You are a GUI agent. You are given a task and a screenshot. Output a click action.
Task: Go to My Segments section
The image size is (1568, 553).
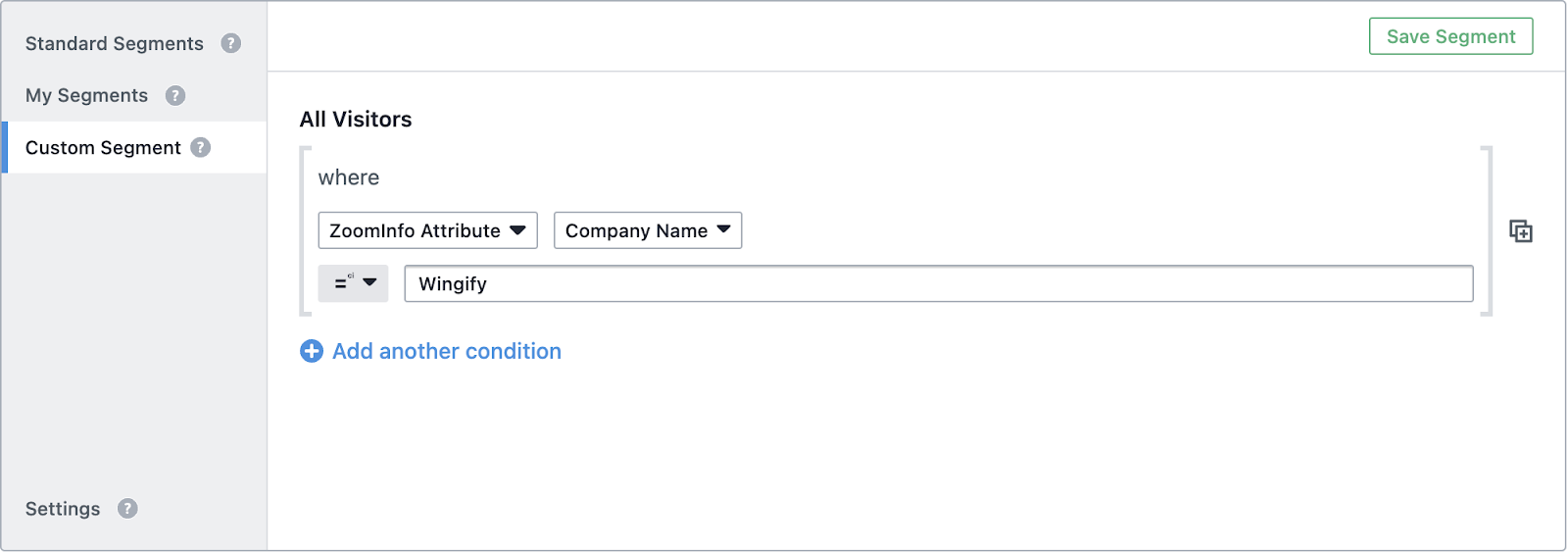coord(86,95)
